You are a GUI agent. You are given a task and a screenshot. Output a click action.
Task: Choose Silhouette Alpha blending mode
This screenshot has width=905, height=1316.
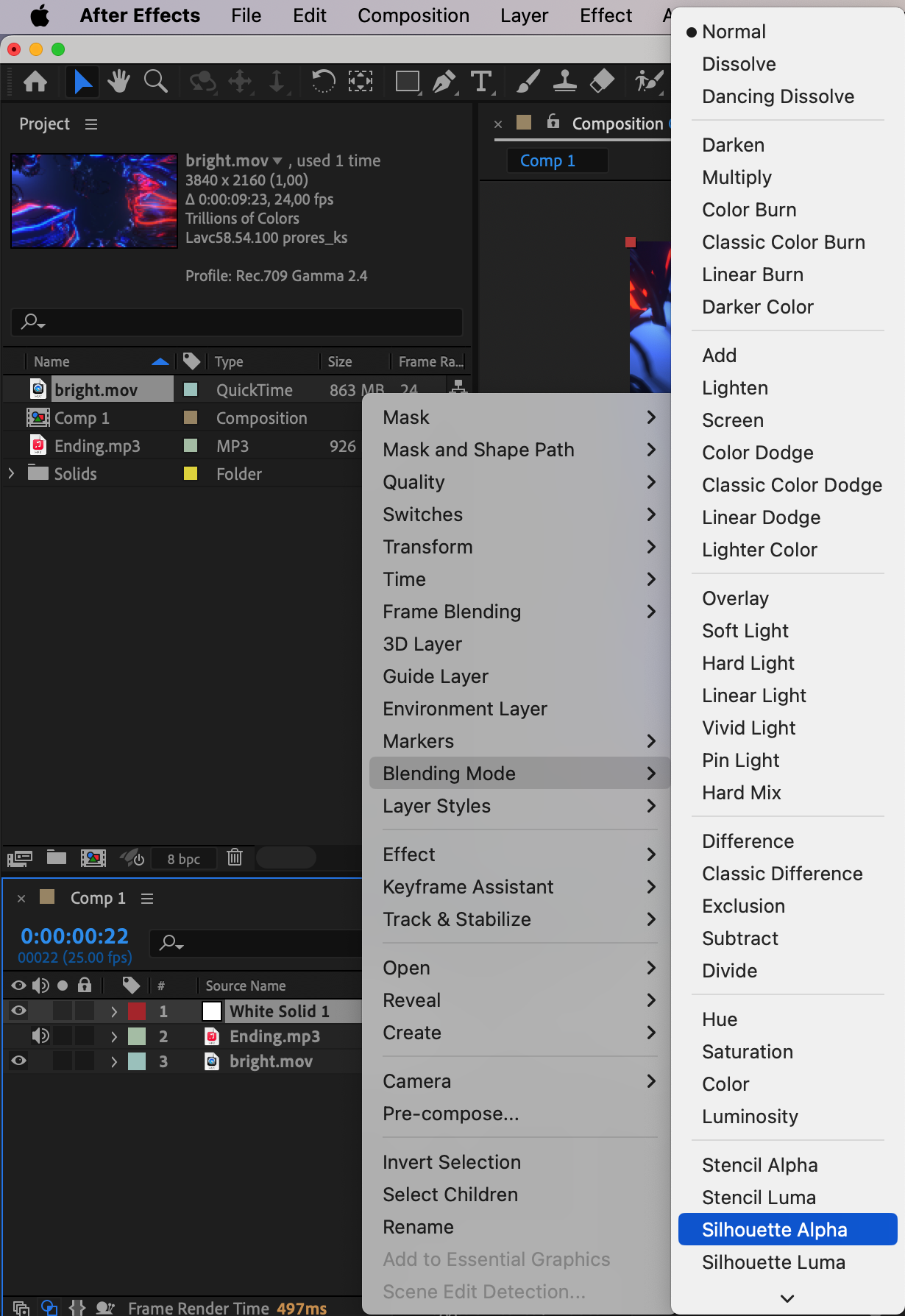pos(774,1230)
